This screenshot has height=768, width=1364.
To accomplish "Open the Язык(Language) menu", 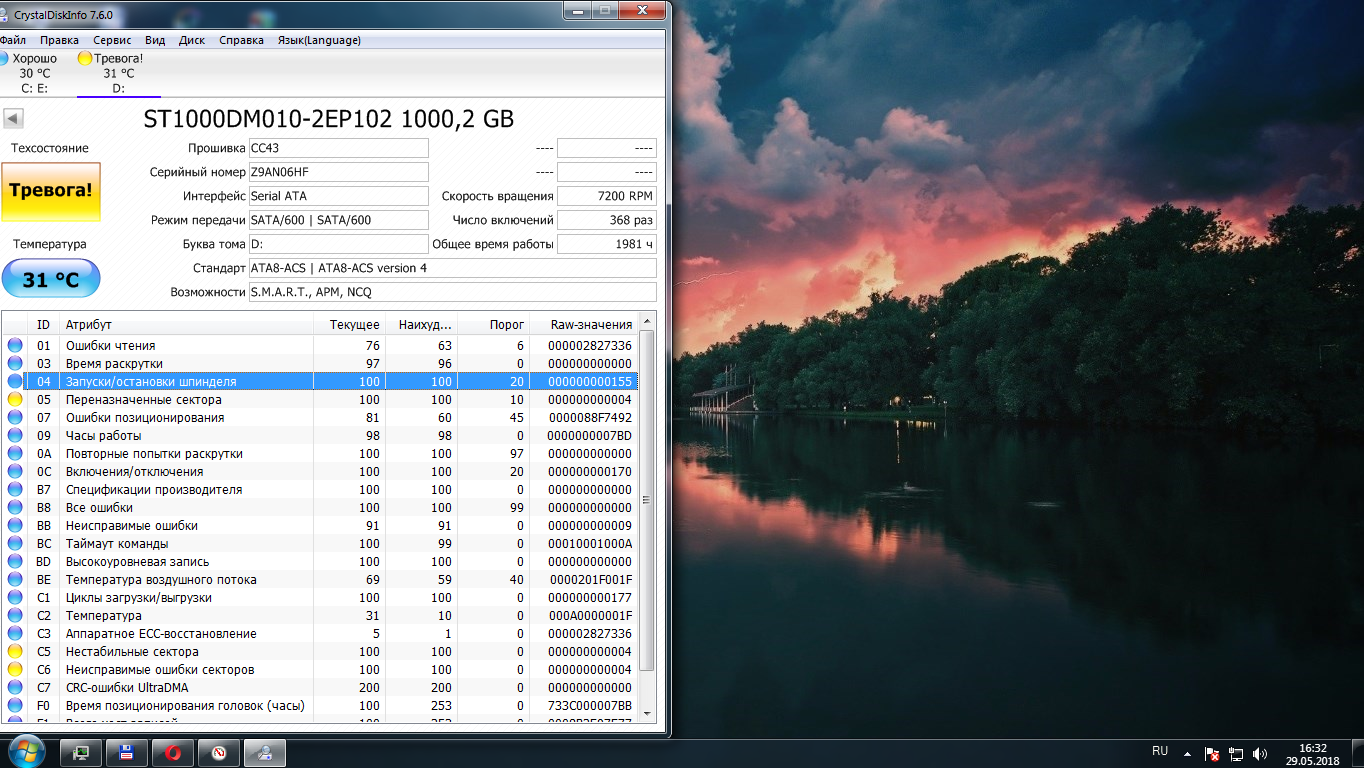I will (319, 40).
